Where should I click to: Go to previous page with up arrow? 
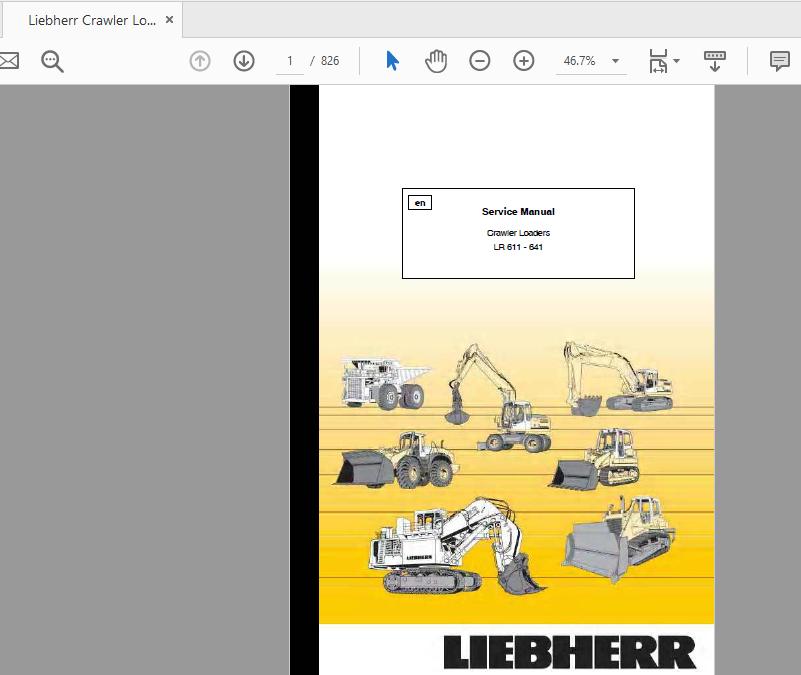point(200,61)
